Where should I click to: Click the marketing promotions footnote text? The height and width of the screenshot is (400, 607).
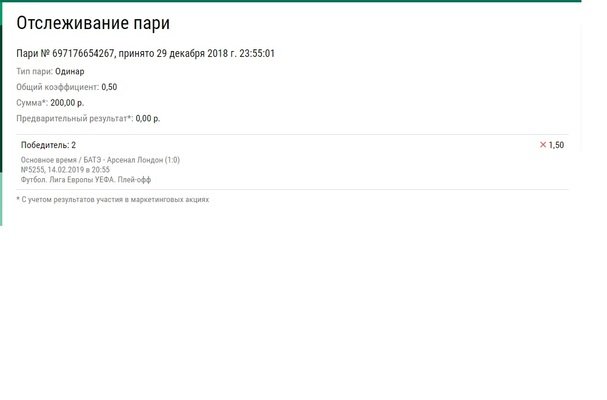(x=113, y=199)
